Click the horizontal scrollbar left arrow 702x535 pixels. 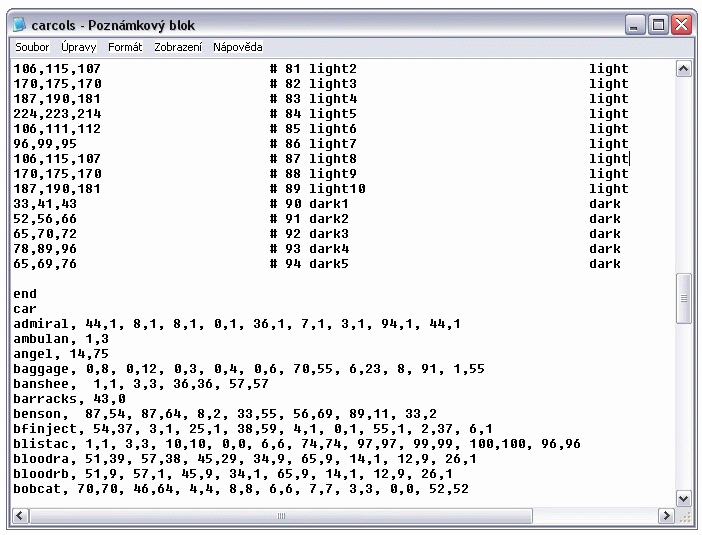pyautogui.click(x=19, y=516)
